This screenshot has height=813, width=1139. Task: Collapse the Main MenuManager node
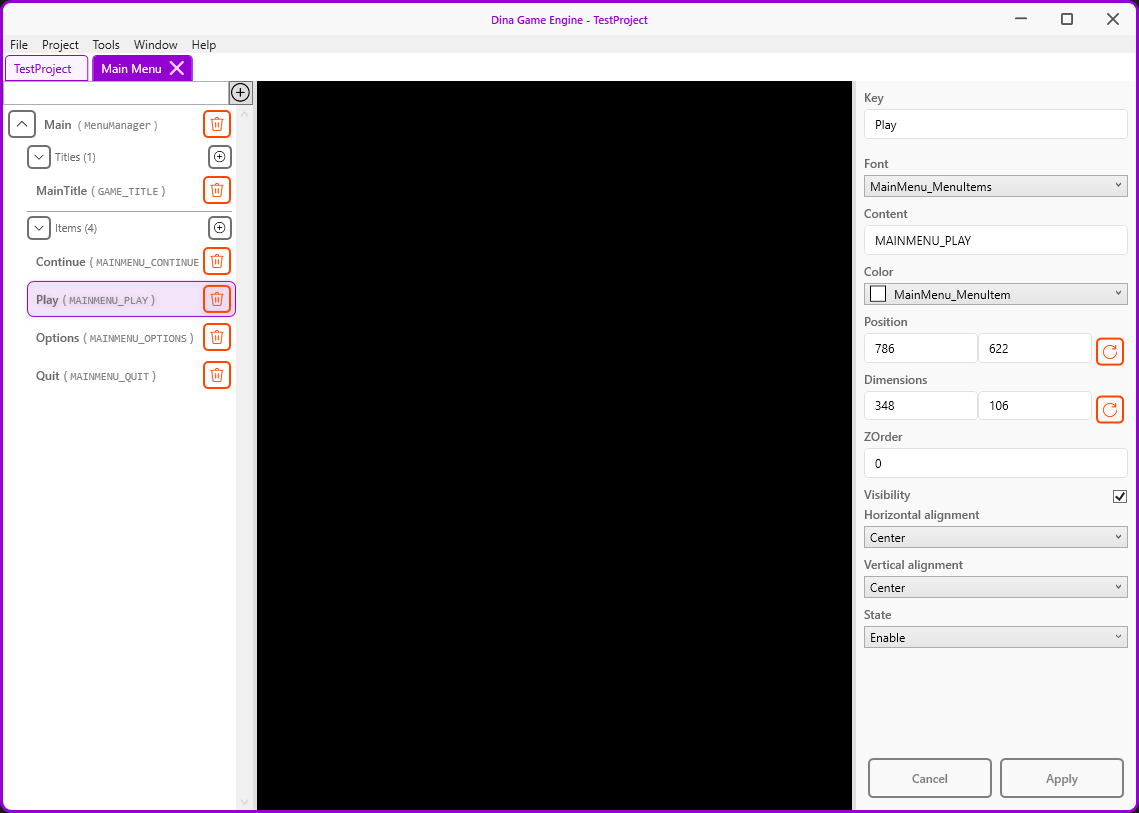point(22,124)
